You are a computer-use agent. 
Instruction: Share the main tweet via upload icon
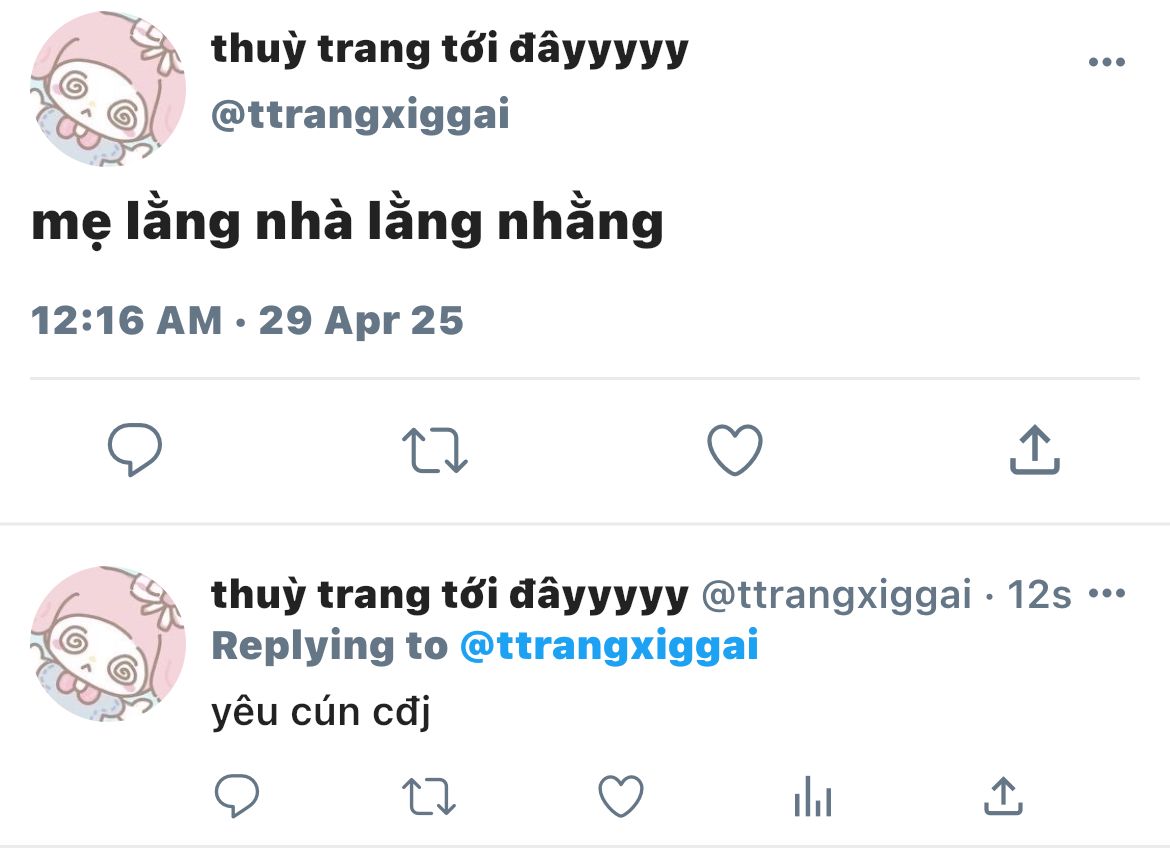tap(1034, 449)
